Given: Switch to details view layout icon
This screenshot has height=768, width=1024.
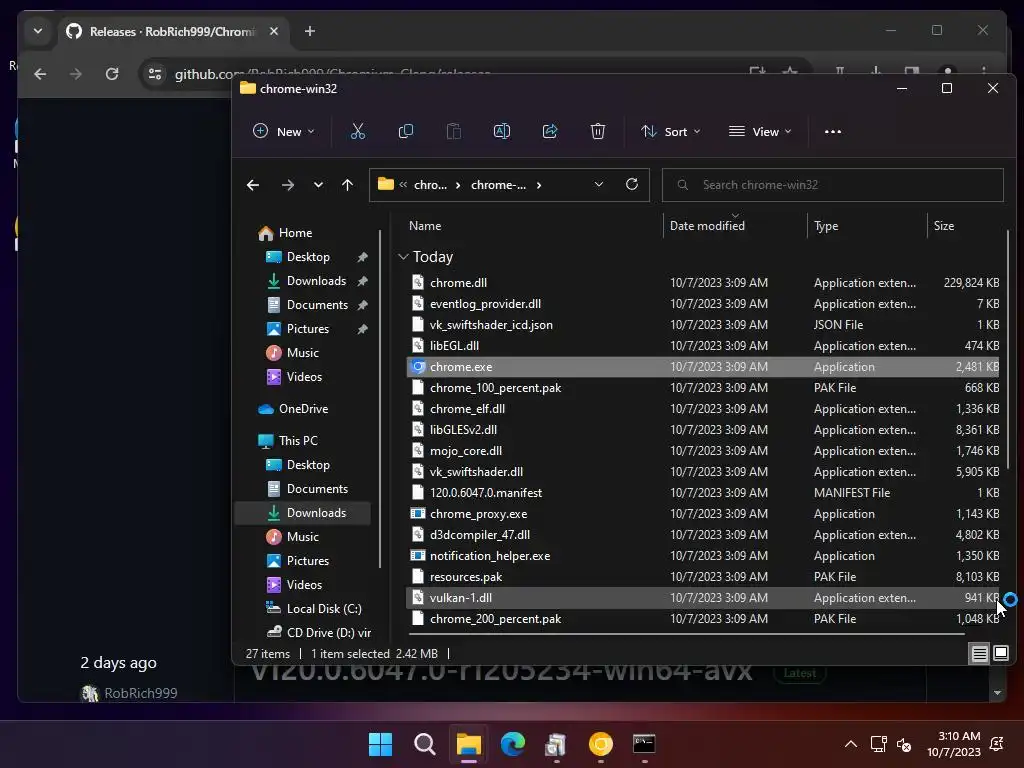Looking at the screenshot, I should coord(979,653).
